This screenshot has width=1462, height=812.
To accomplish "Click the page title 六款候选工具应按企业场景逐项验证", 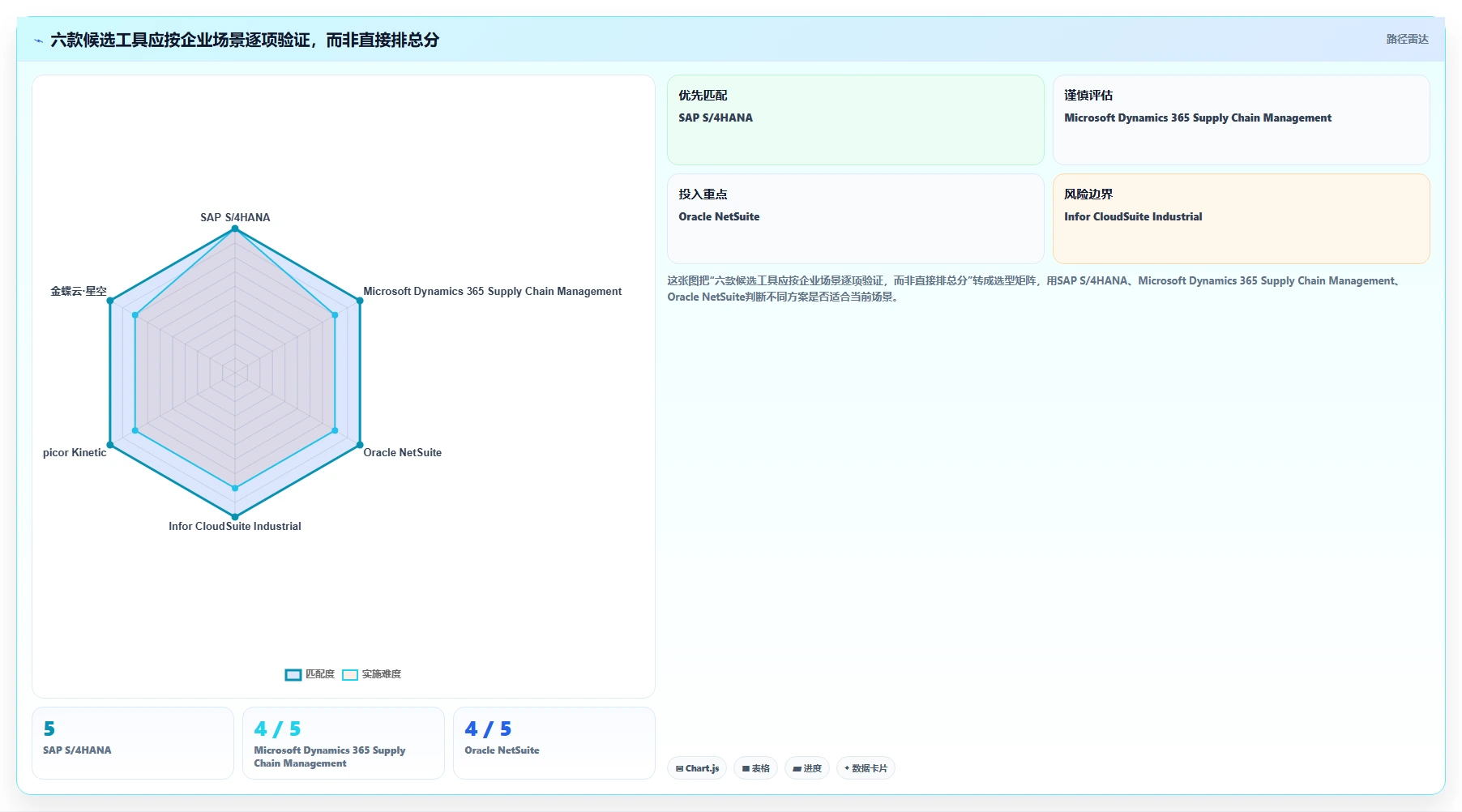I will coord(245,40).
